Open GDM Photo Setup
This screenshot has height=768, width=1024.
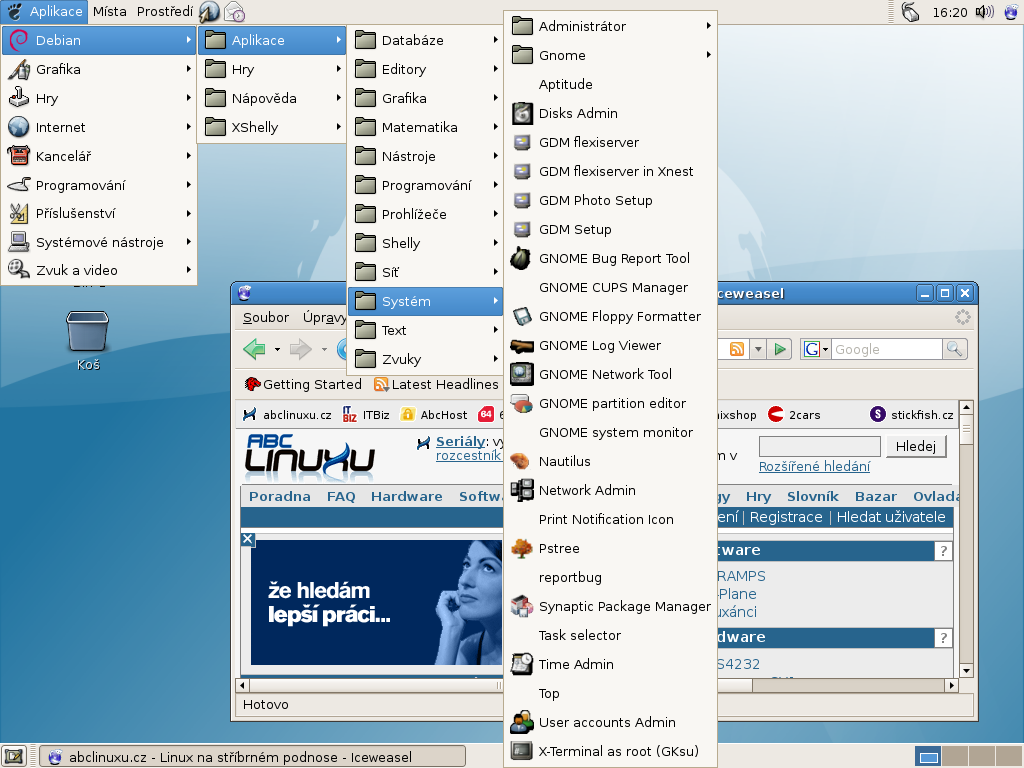point(610,200)
